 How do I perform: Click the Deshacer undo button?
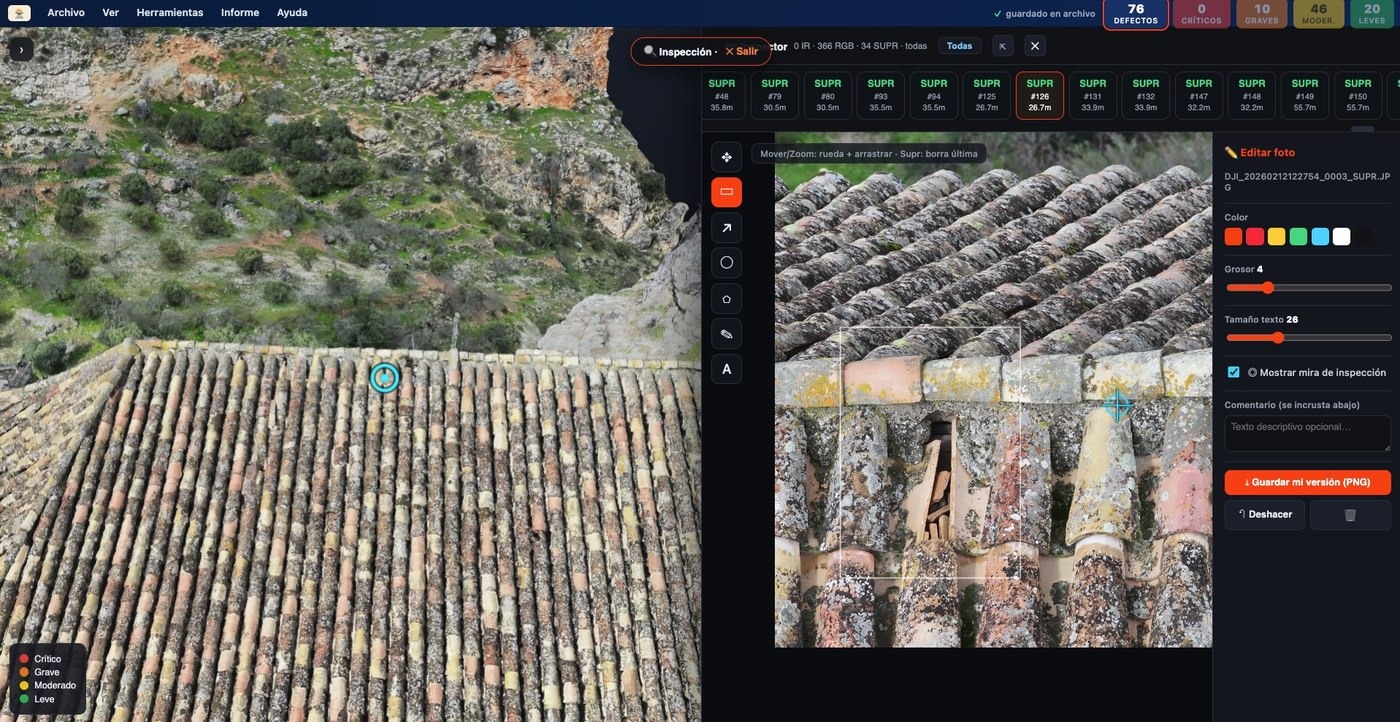click(1265, 514)
